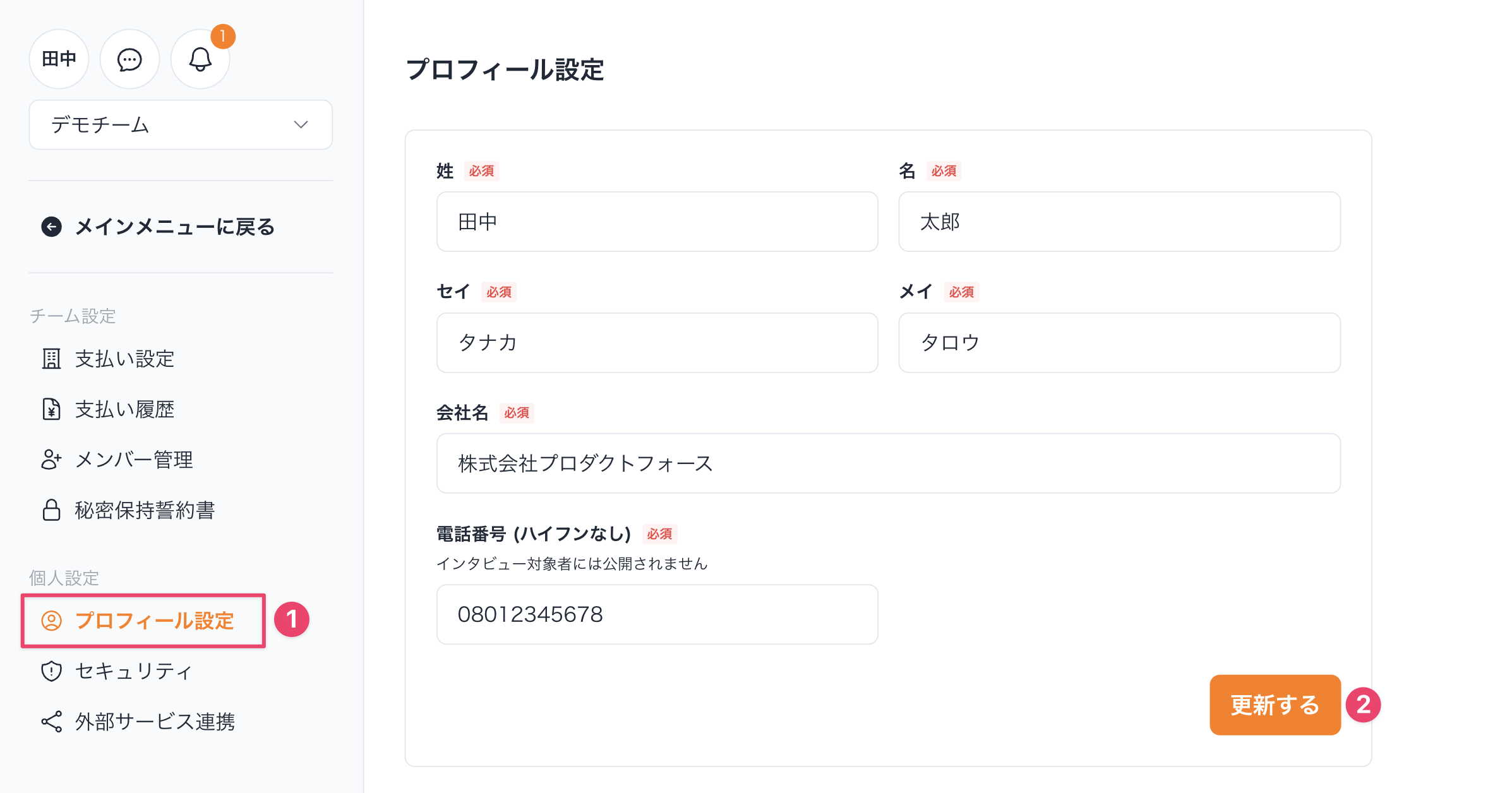Click the shield icon beside セキュリティ
Screen dimensions: 1512x793
point(52,671)
